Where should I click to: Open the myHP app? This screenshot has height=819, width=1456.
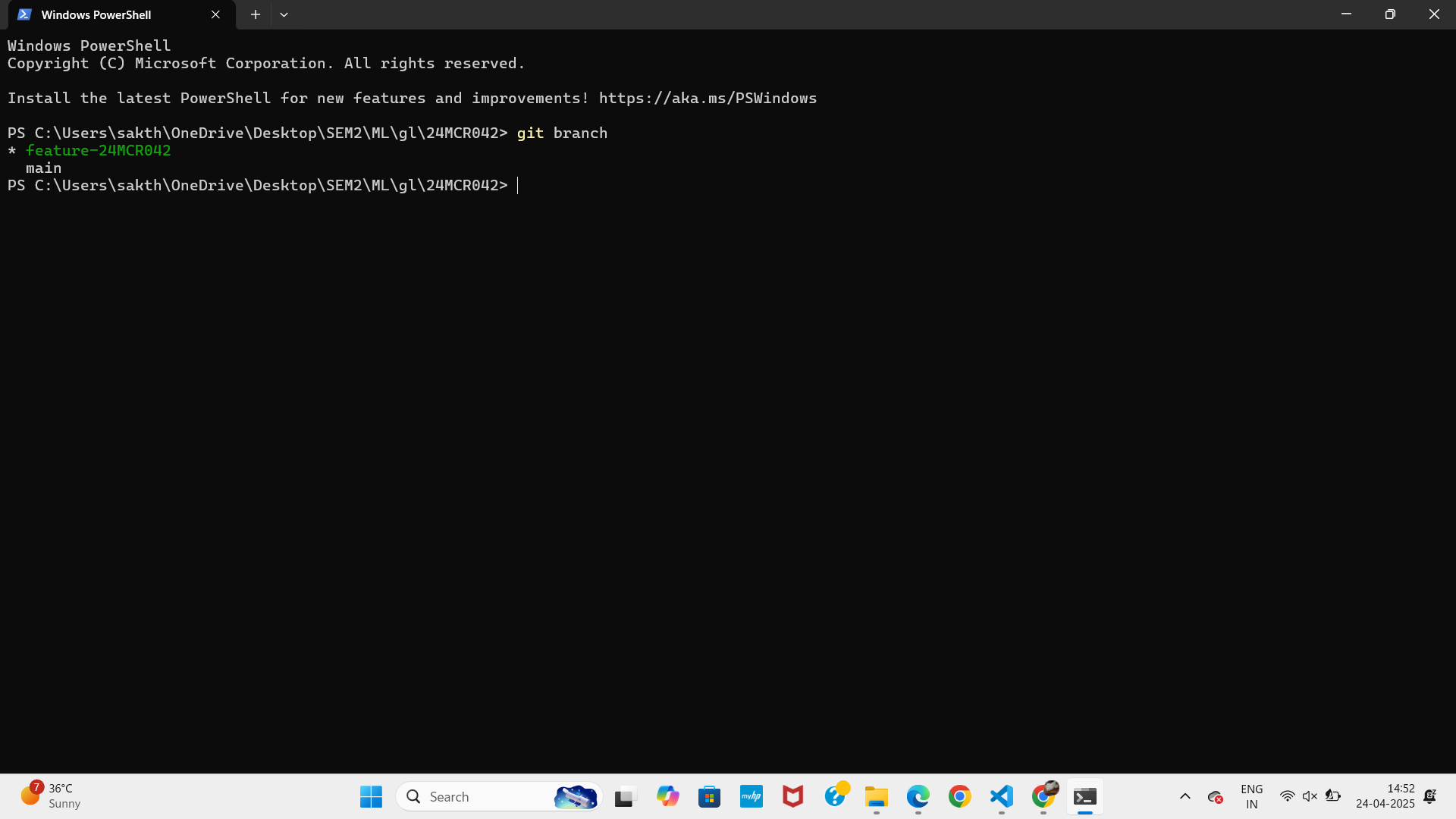(x=752, y=796)
